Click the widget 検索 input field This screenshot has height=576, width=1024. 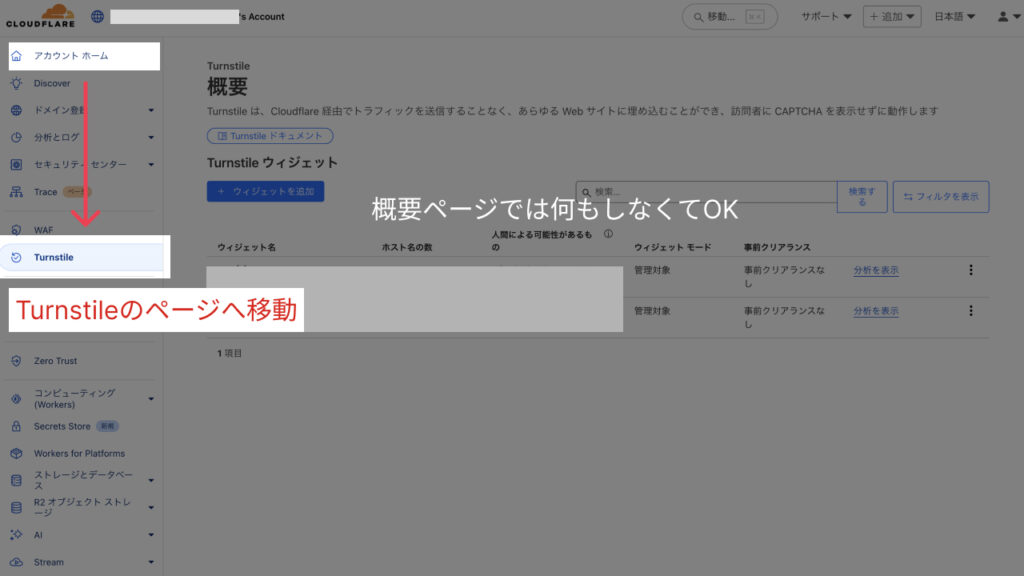pyautogui.click(x=706, y=192)
